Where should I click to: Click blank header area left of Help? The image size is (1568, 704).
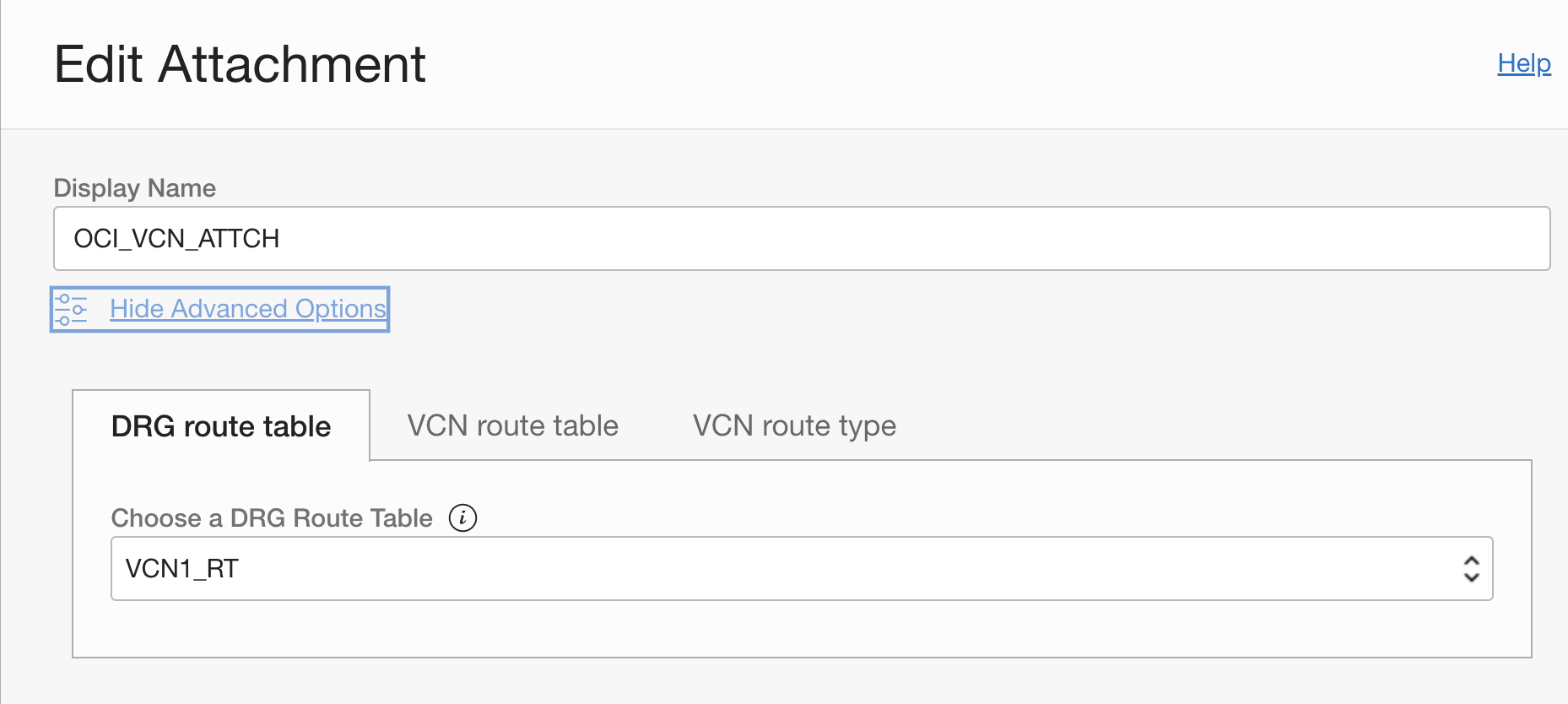[x=1013, y=64]
